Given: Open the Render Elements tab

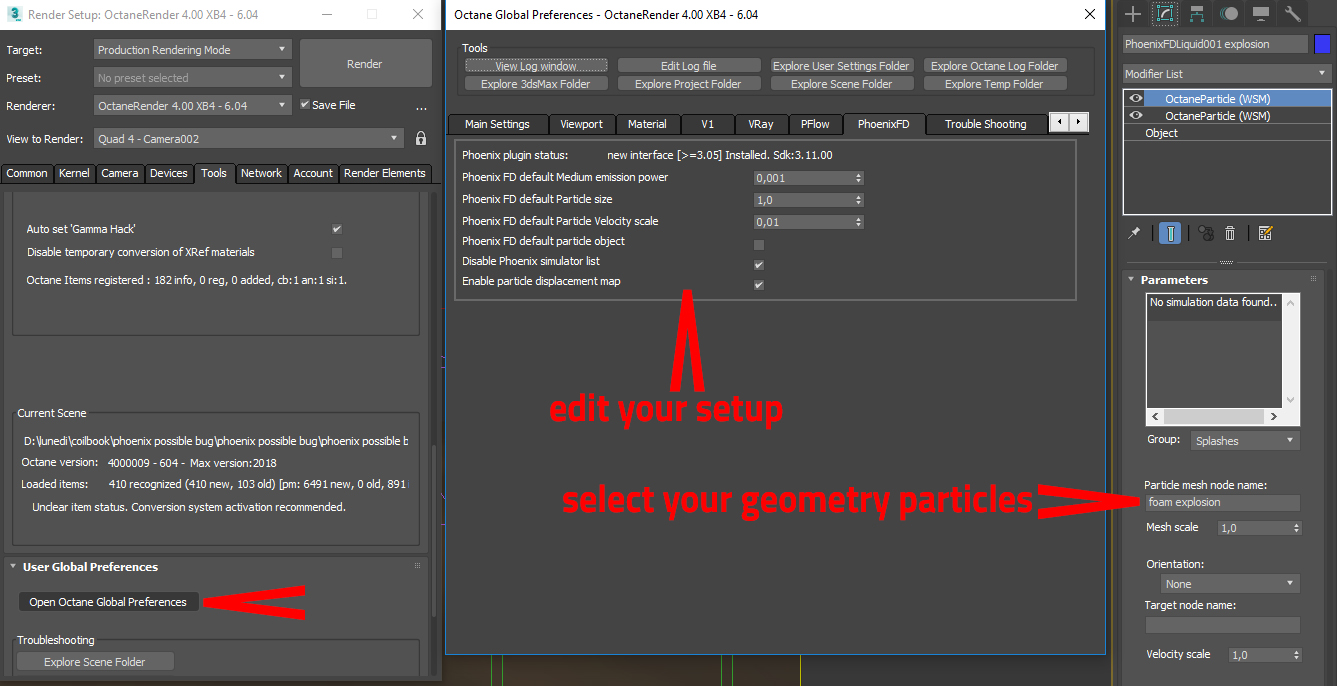Looking at the screenshot, I should tap(385, 173).
